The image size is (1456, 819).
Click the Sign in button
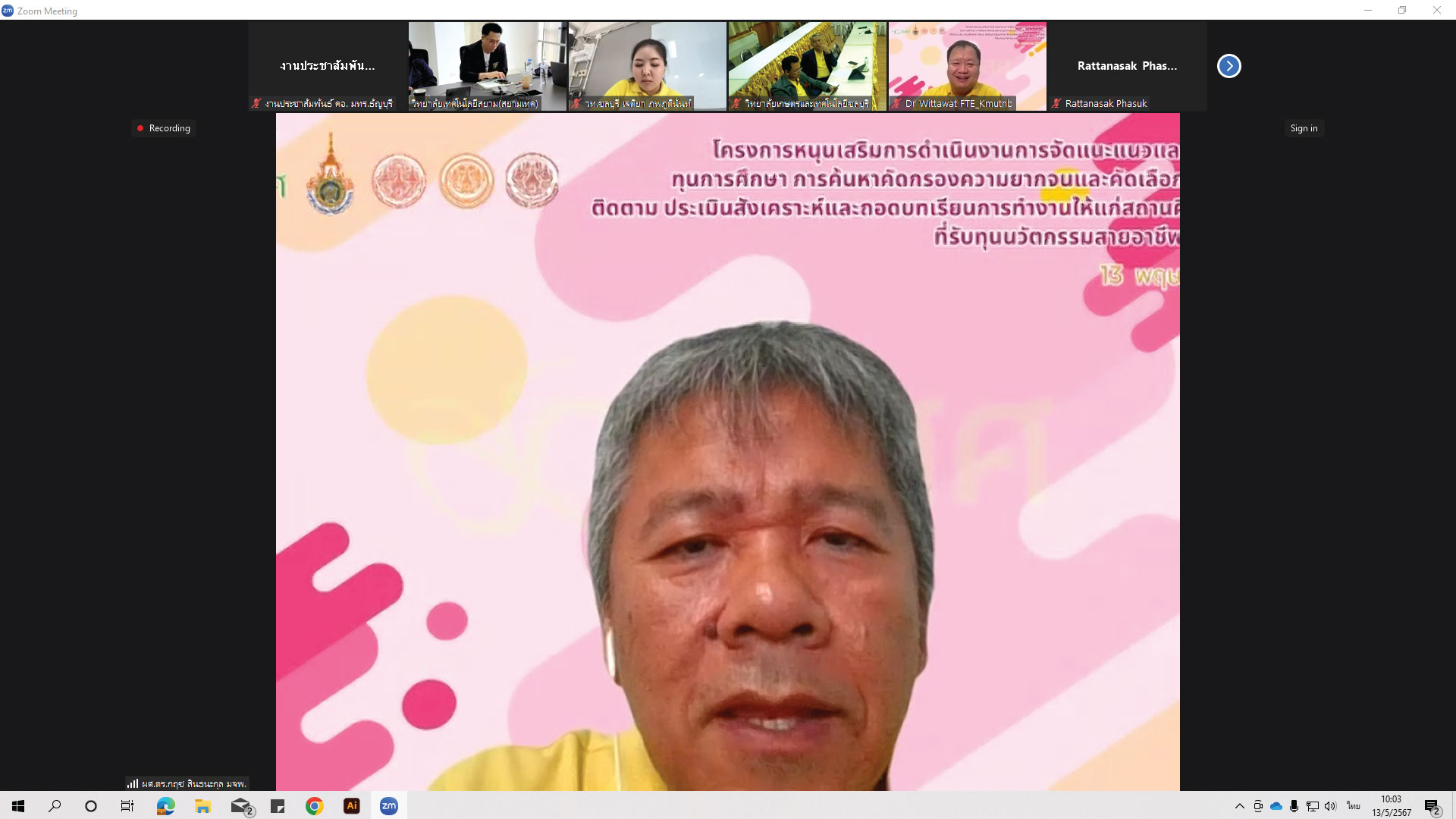pos(1304,128)
